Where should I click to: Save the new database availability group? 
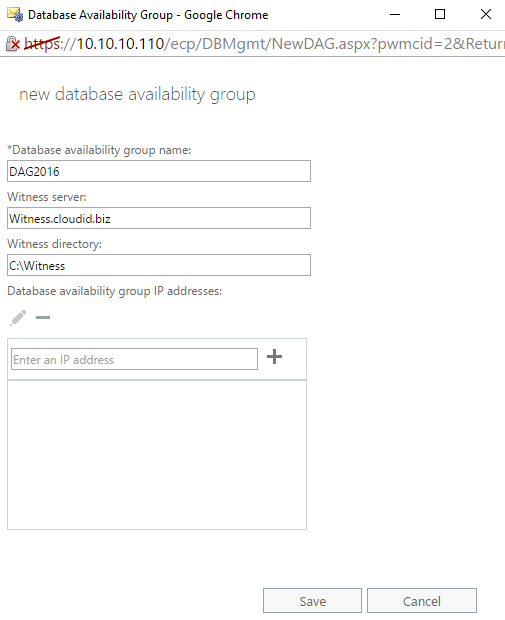(x=312, y=601)
